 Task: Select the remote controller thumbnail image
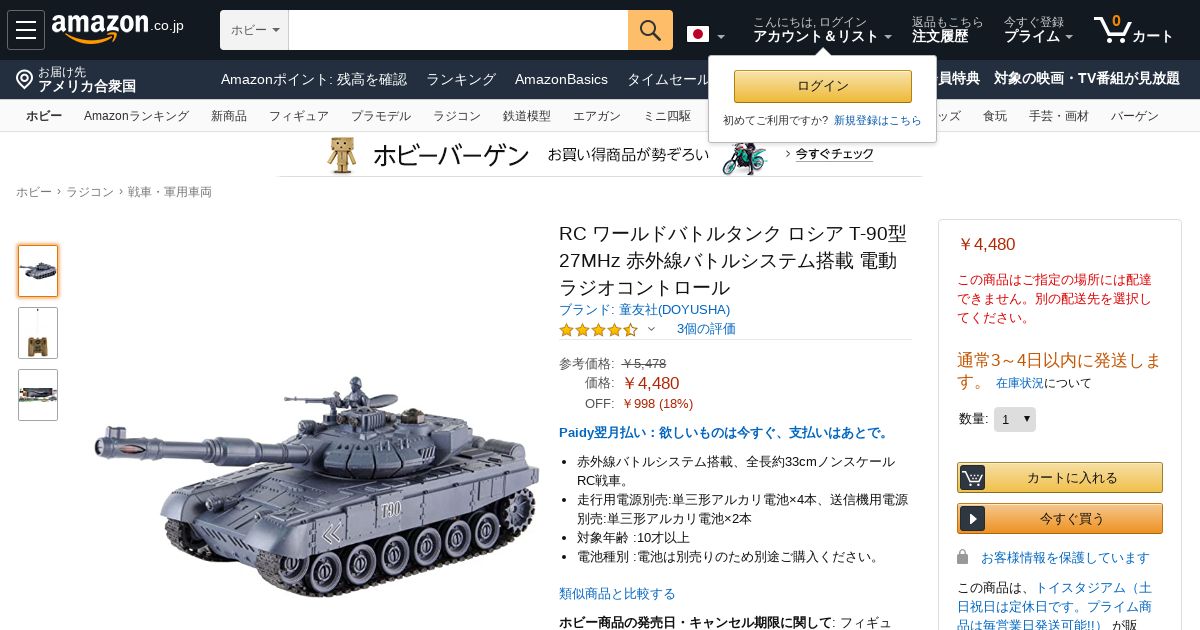[38, 333]
